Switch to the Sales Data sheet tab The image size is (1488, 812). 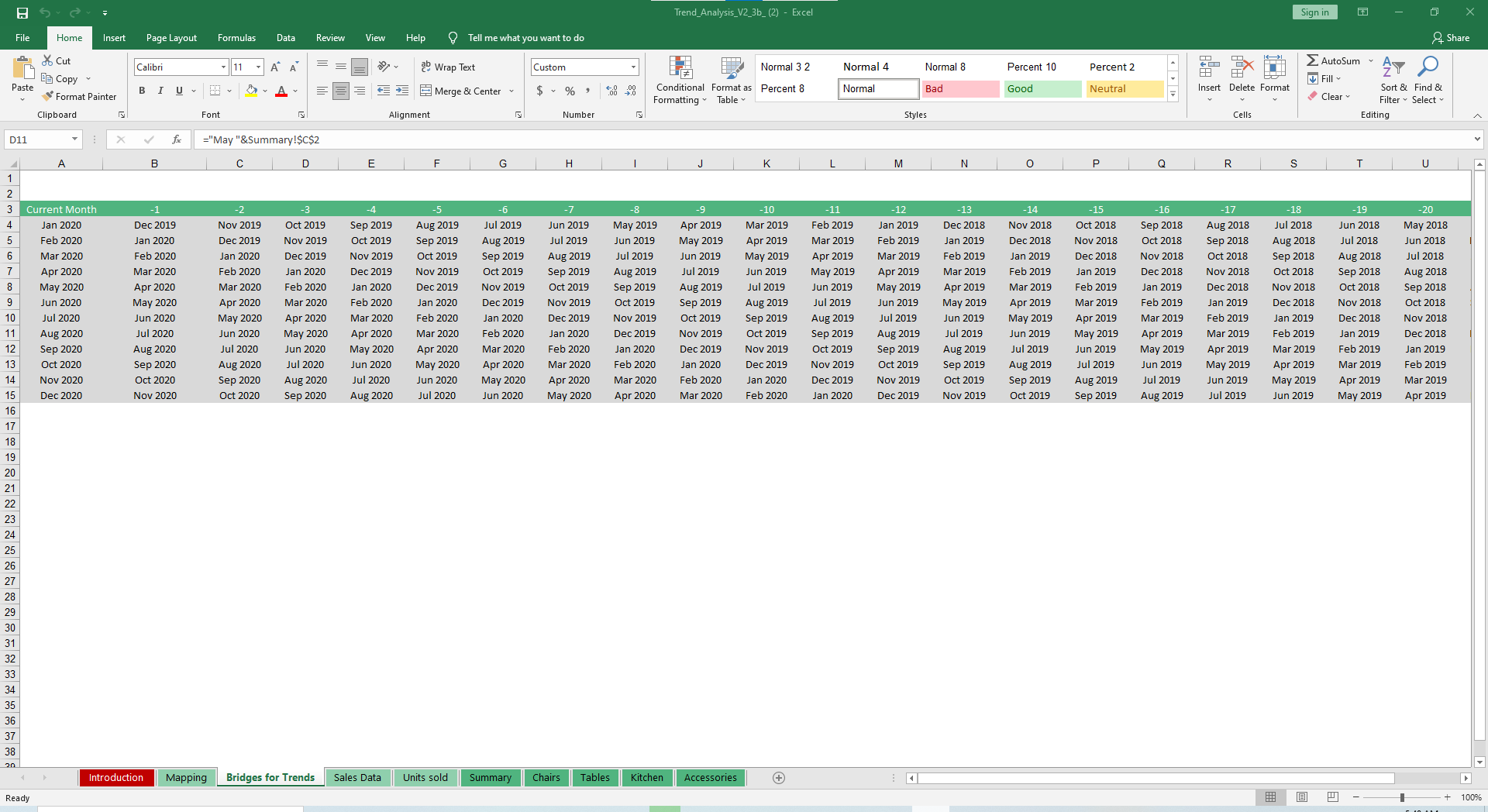pyautogui.click(x=357, y=778)
